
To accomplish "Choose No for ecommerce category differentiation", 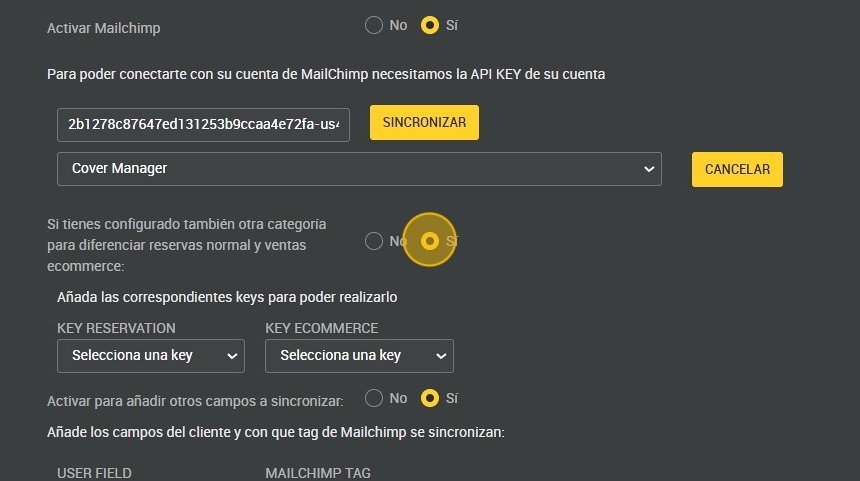I will [x=374, y=241].
